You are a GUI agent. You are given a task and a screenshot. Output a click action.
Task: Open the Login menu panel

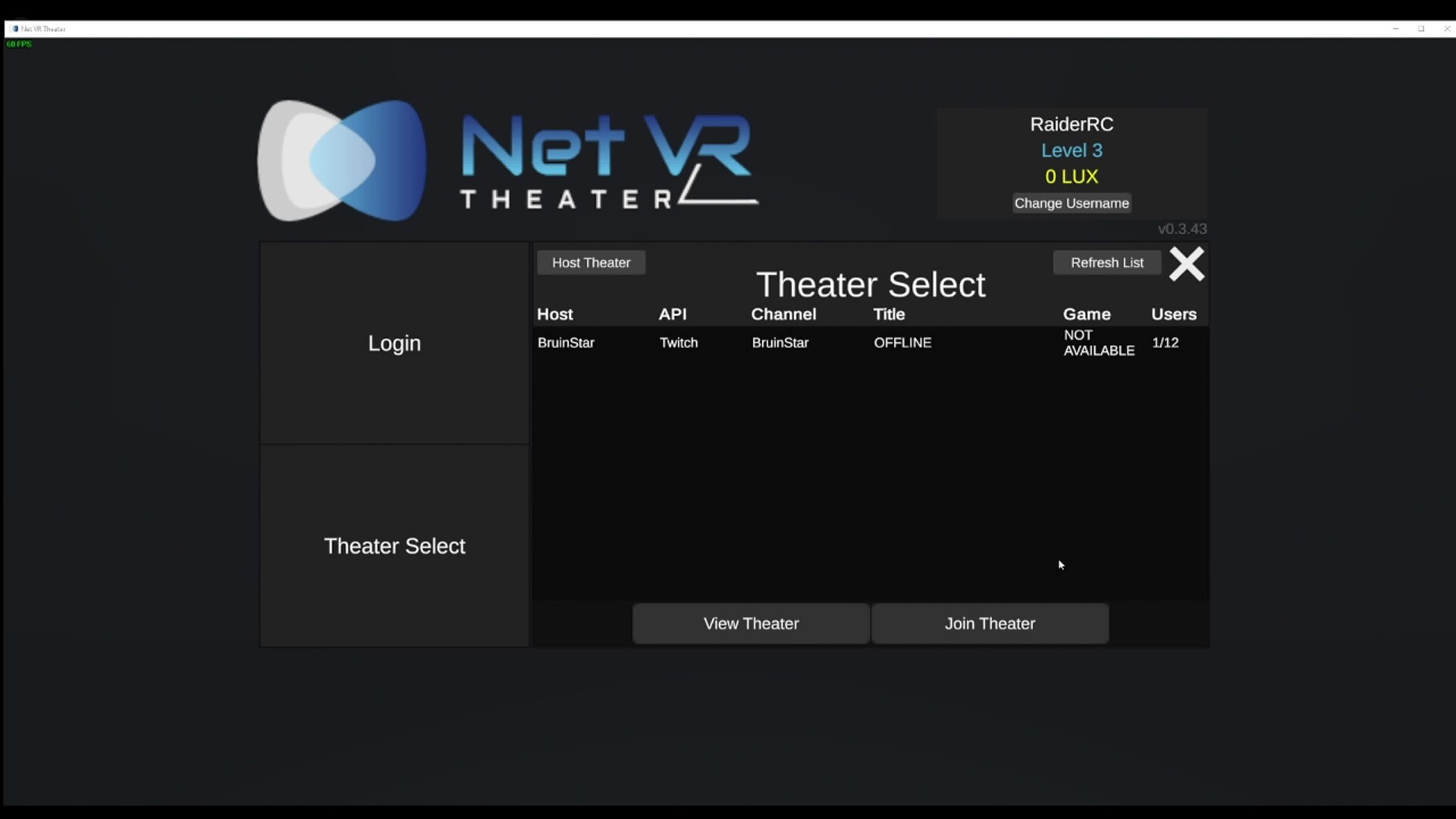pos(394,343)
